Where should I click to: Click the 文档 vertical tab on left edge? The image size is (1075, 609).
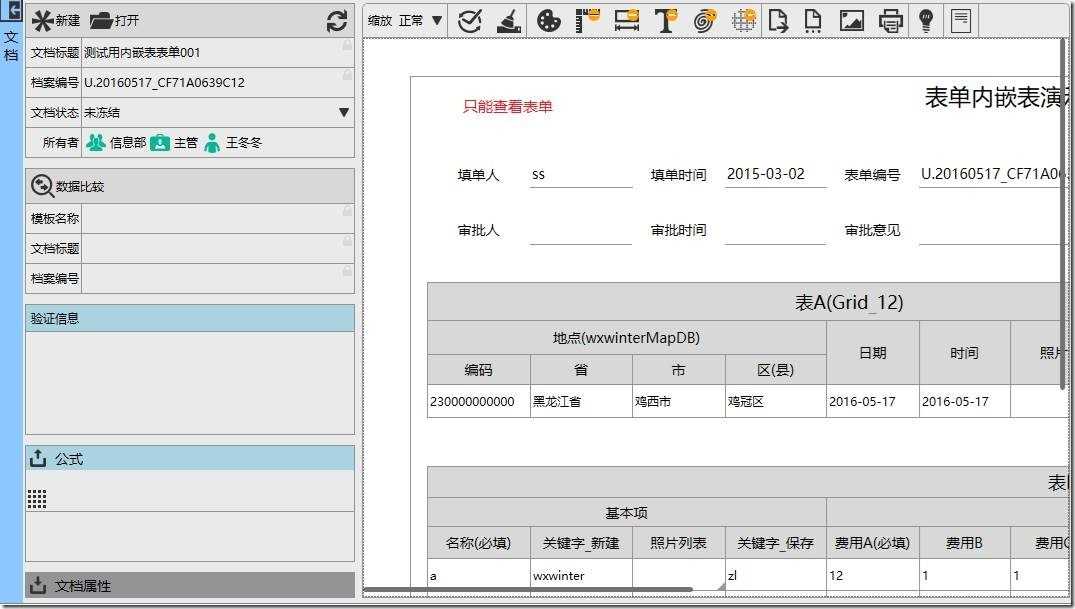click(11, 46)
